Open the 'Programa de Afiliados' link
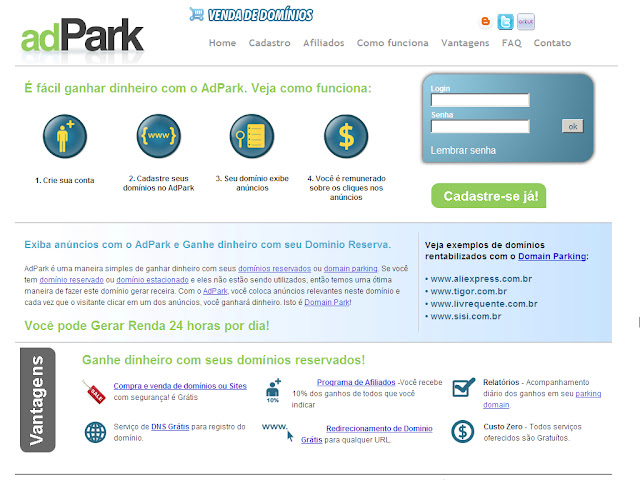 tap(356, 382)
